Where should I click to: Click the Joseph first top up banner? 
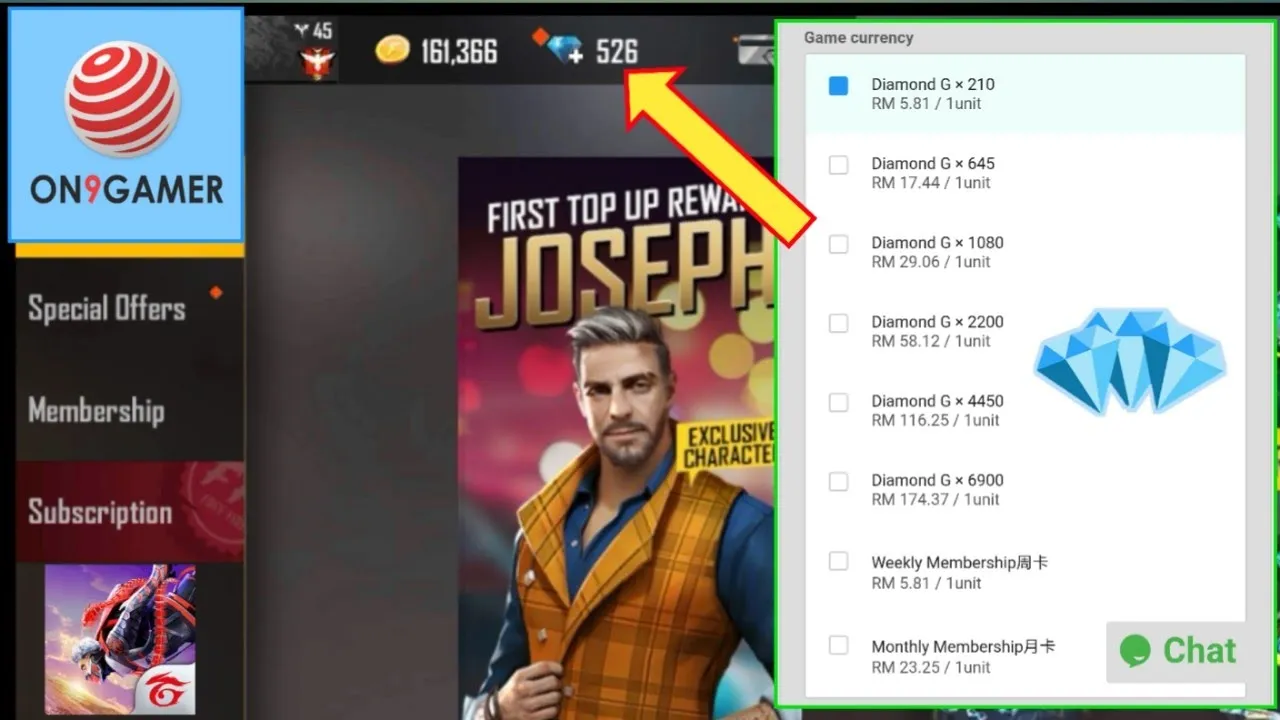coord(617,438)
